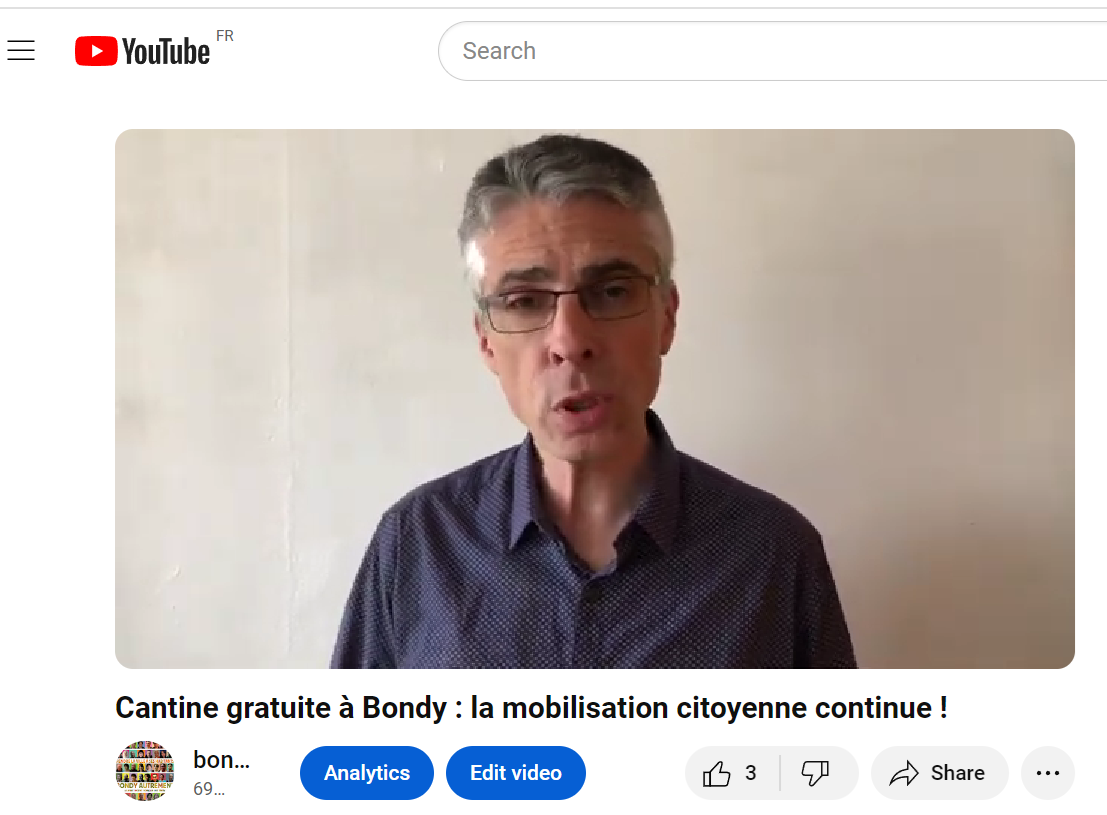Open the channel name link starting with bon
The image size is (1107, 815).
pos(222,760)
